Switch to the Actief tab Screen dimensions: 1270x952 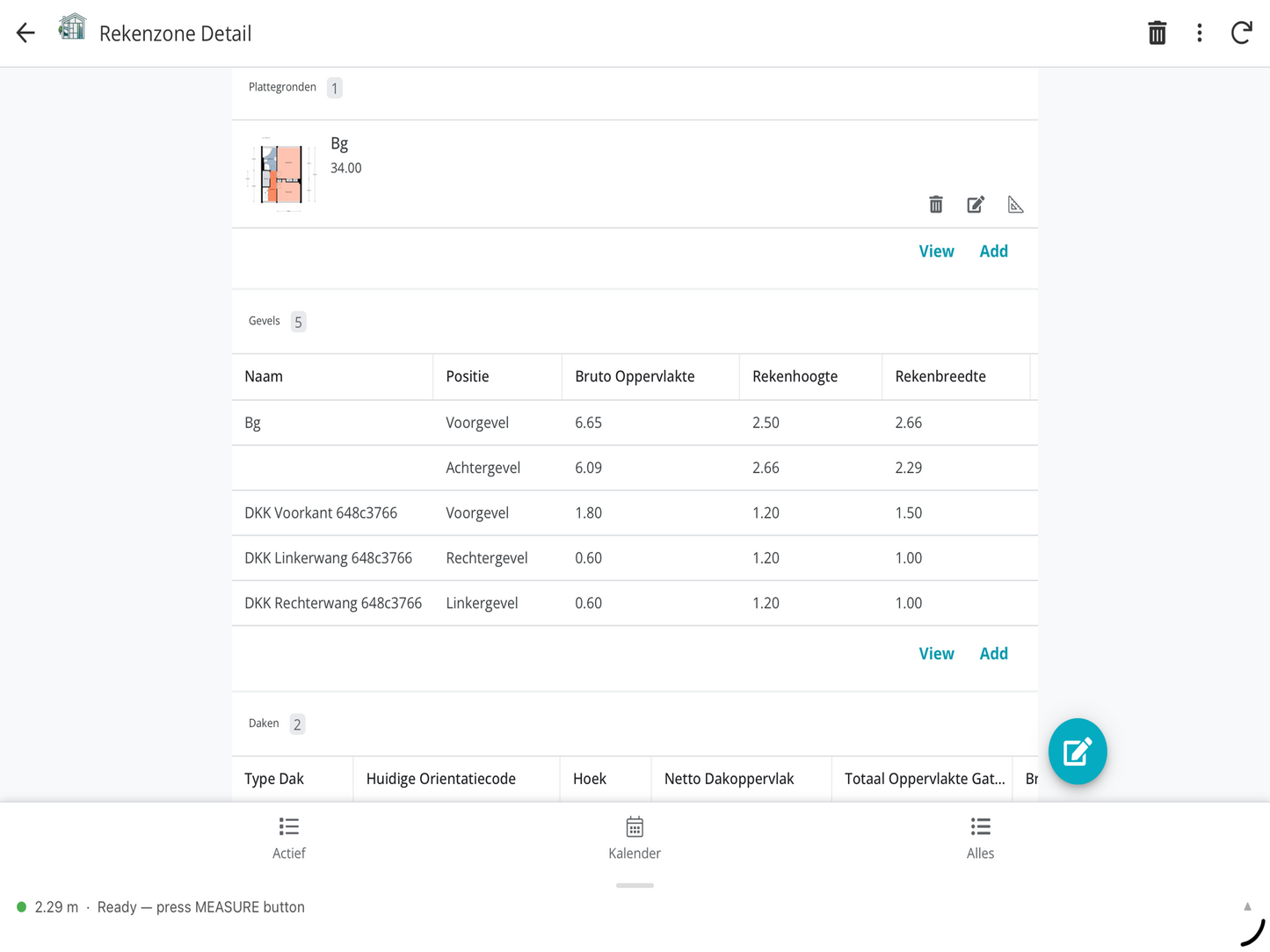[x=289, y=839]
